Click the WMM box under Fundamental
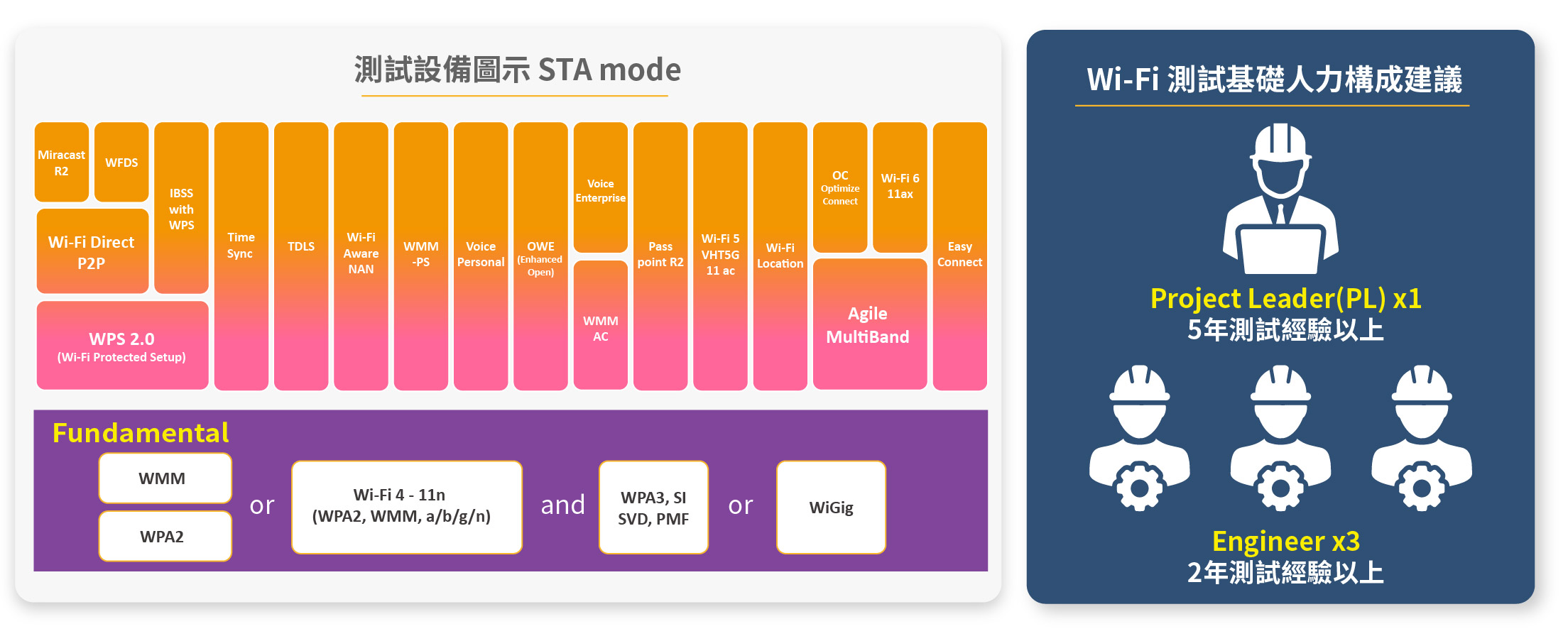Screen dimensions: 1568x641 [165, 478]
